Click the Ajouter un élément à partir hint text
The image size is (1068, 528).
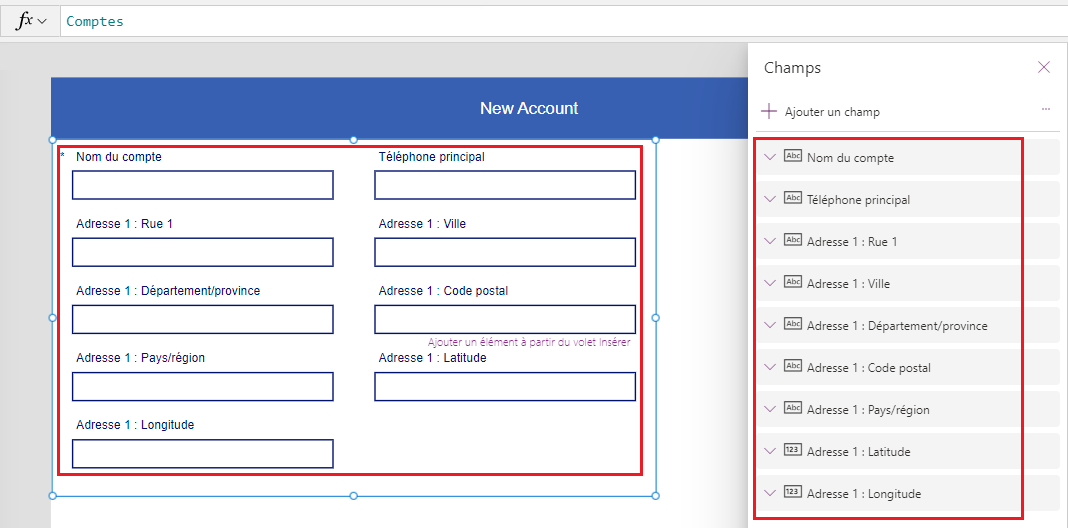tap(529, 342)
